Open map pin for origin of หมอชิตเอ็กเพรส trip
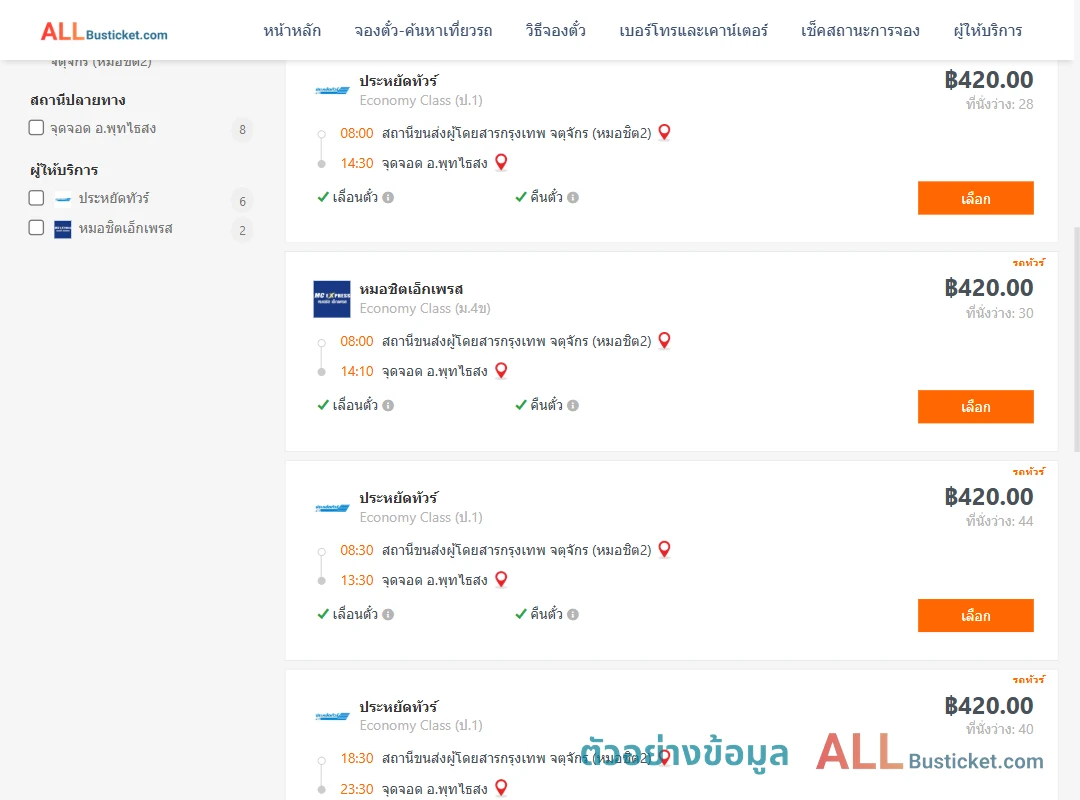The height and width of the screenshot is (800, 1080). point(665,340)
